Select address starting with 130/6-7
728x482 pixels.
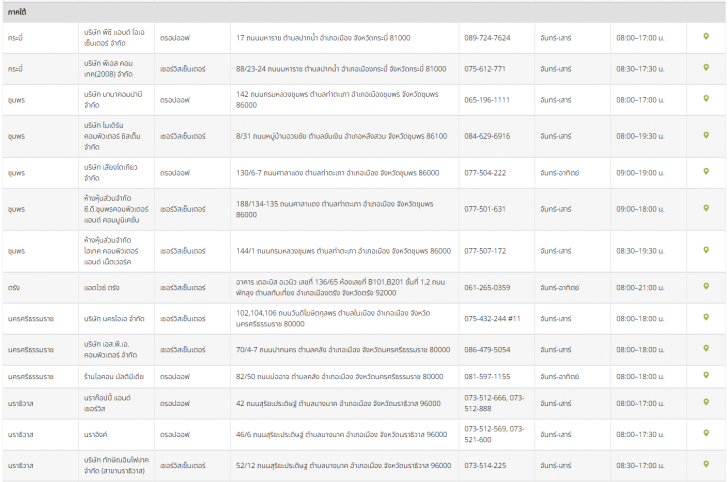click(x=338, y=173)
